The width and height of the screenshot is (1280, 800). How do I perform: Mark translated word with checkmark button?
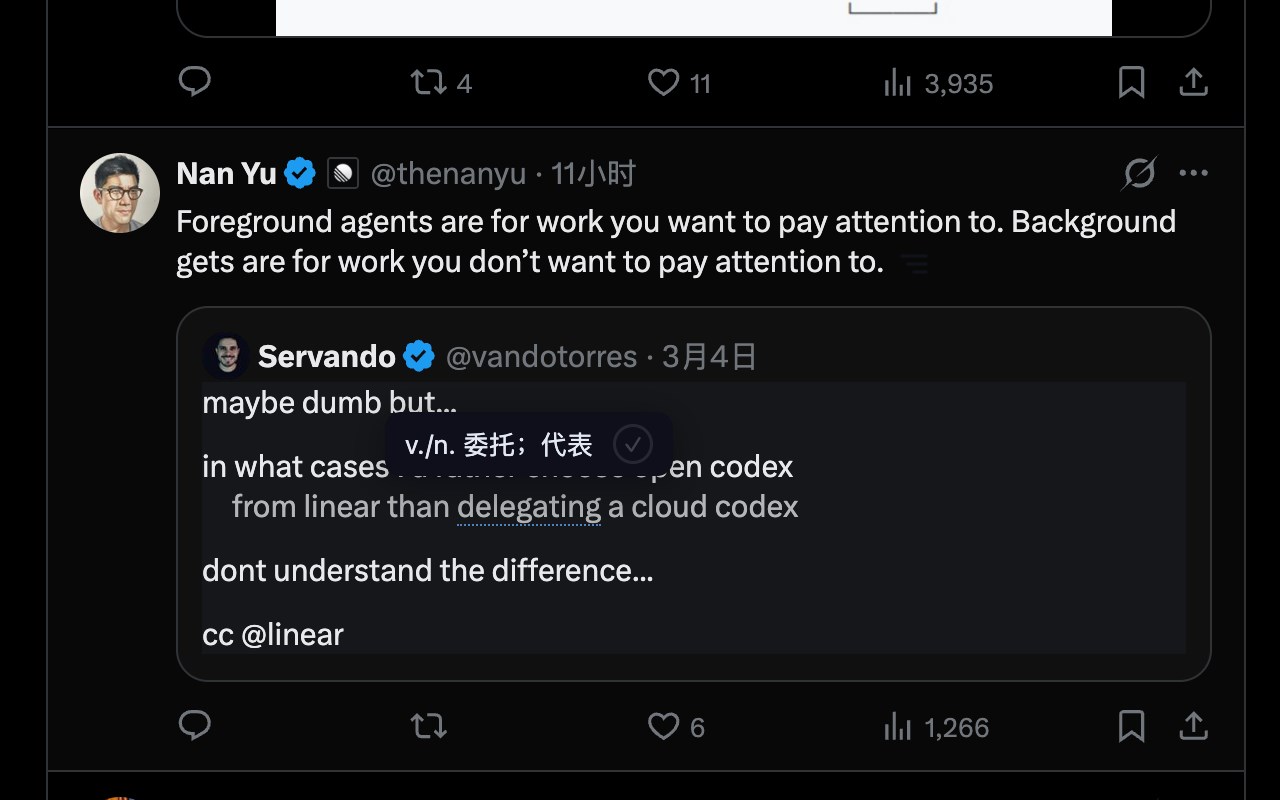click(x=632, y=444)
